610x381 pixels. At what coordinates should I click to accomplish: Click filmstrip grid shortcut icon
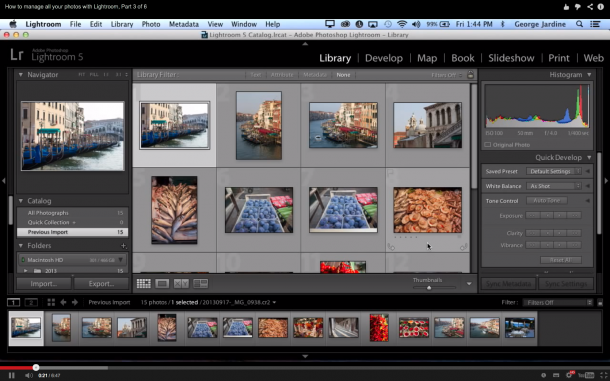click(x=51, y=302)
